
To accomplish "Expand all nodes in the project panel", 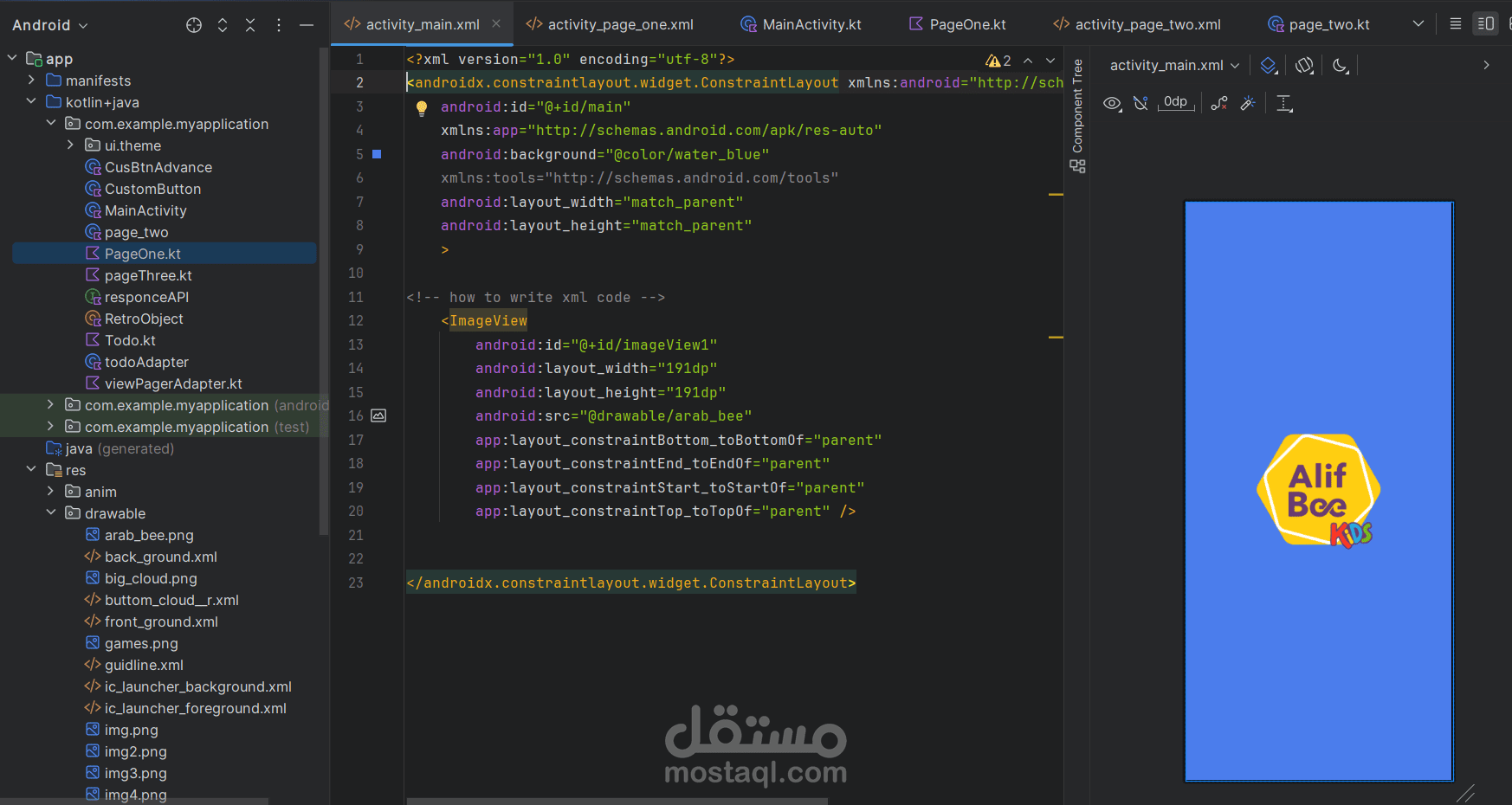I will (x=223, y=25).
